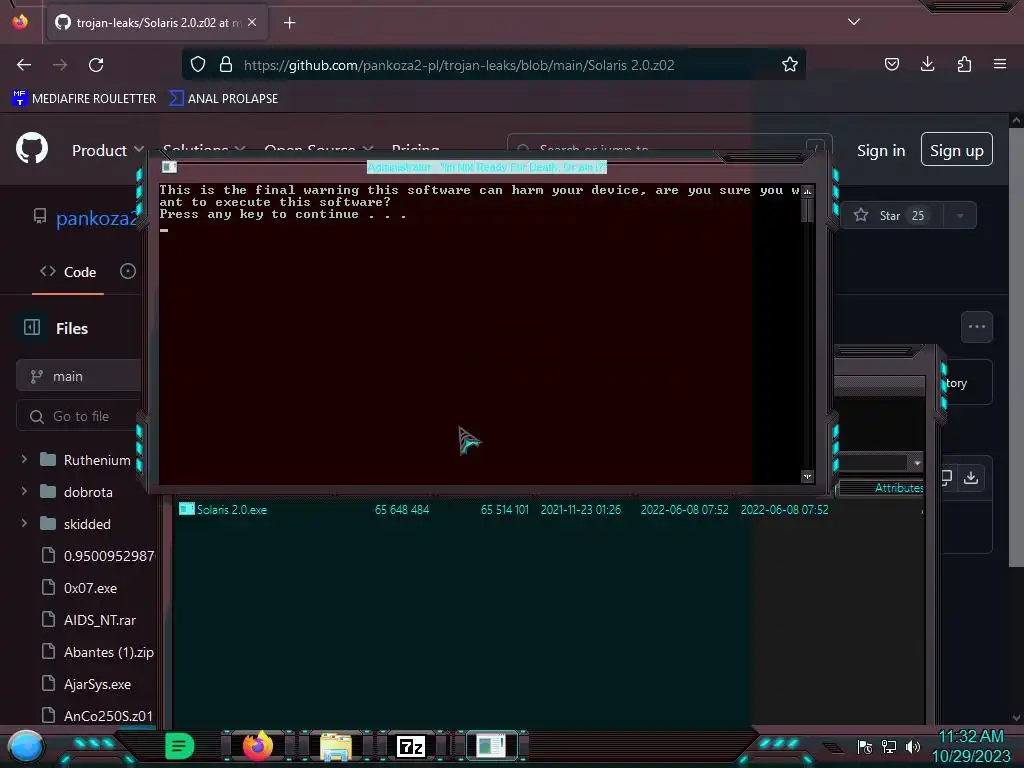The height and width of the screenshot is (768, 1024).
Task: Click console scrollbar down arrow
Action: 808,477
